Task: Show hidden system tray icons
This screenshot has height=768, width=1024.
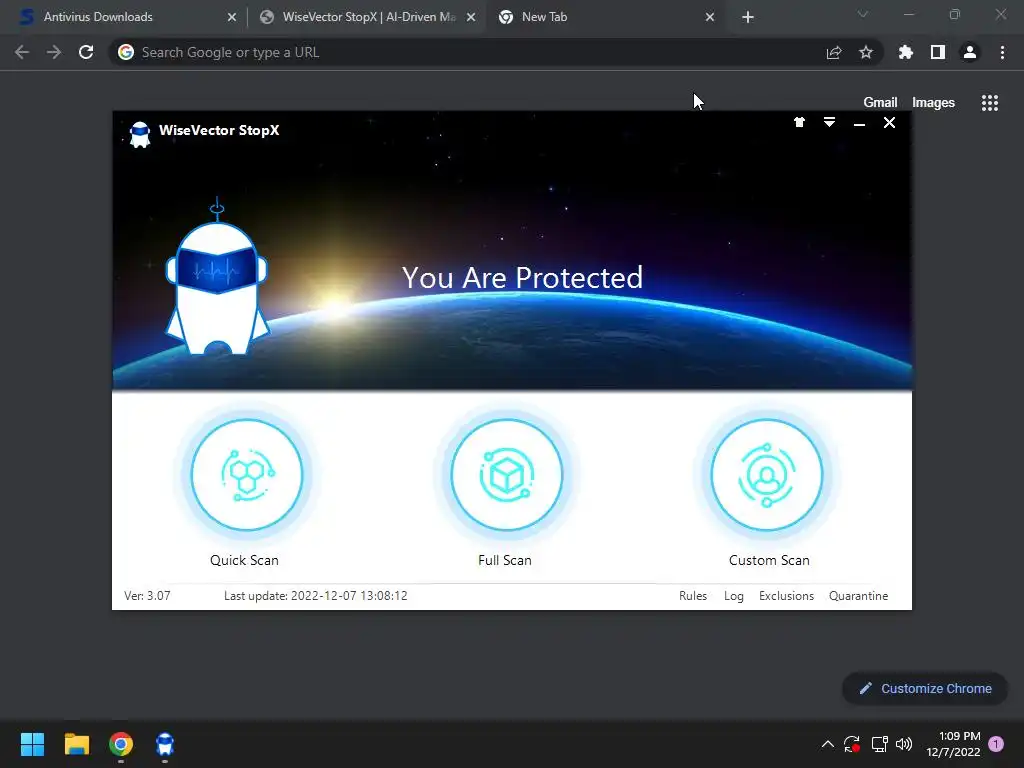Action: click(x=827, y=744)
